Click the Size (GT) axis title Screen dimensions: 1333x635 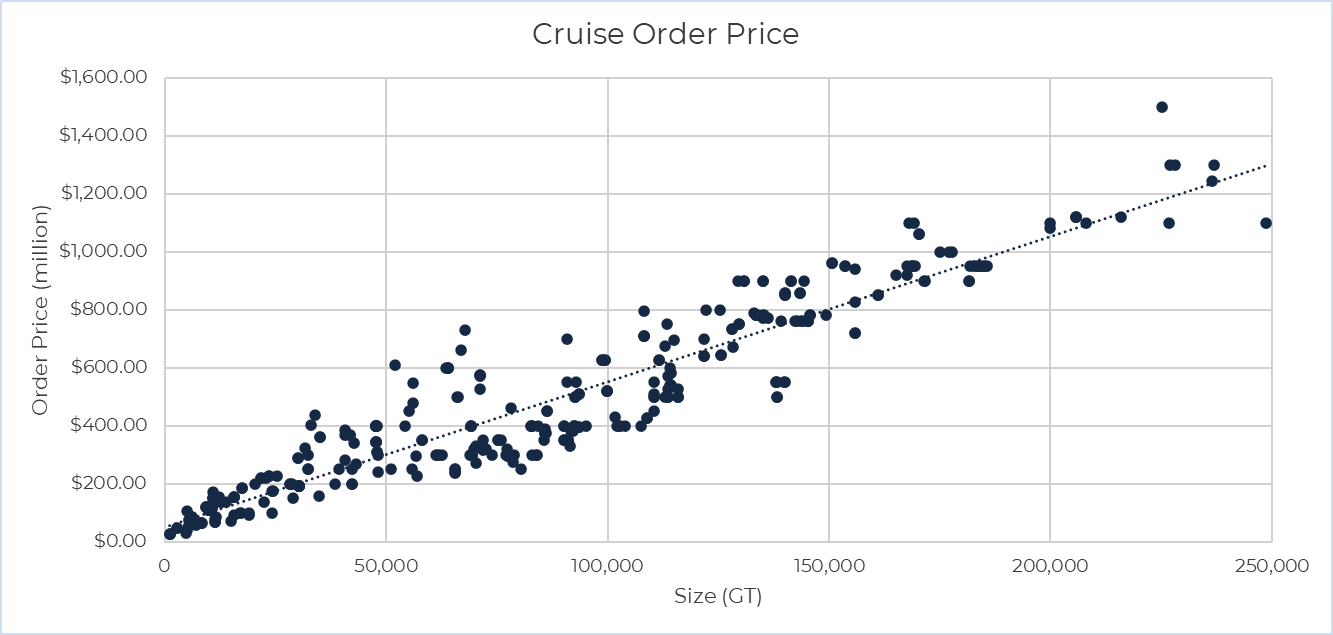[717, 597]
